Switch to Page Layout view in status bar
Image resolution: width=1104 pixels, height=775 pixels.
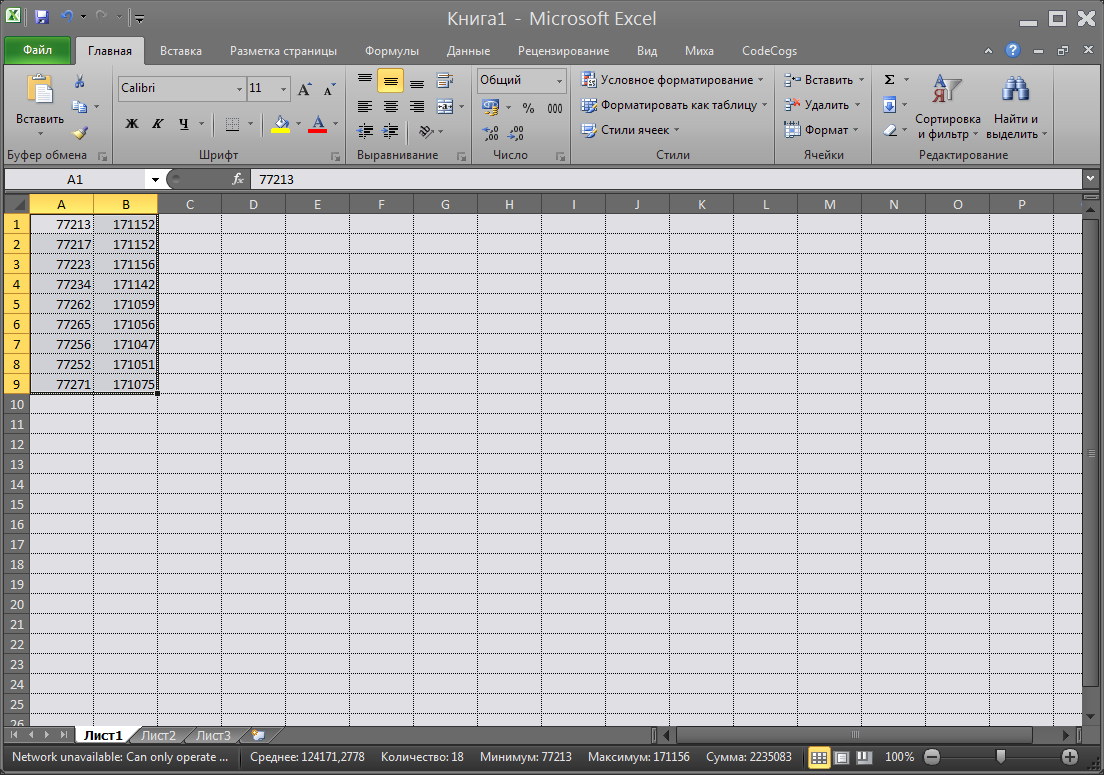pos(842,757)
